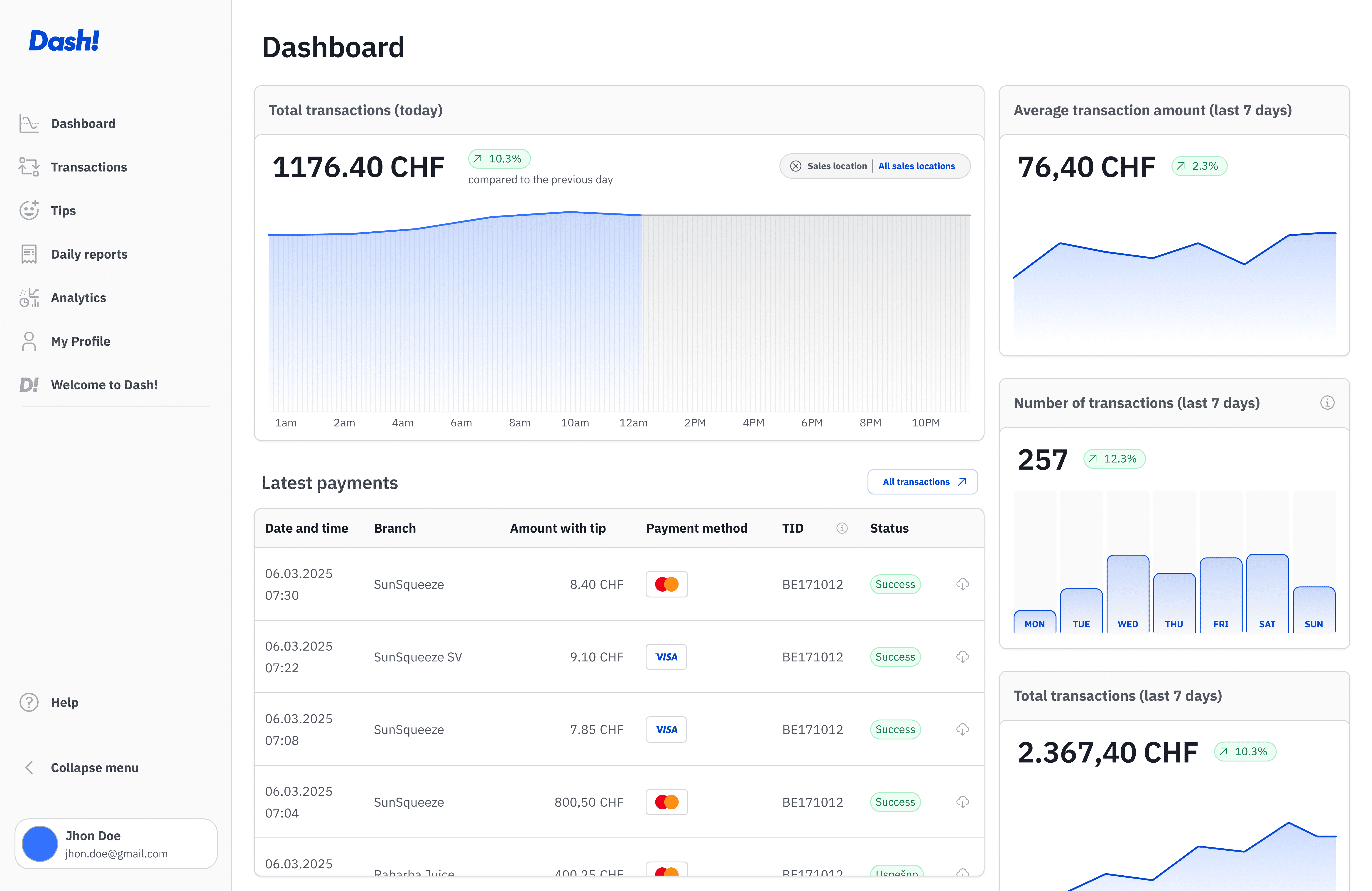Open Welcome to Dash! menu item
The image size is (1372, 891).
pos(104,385)
